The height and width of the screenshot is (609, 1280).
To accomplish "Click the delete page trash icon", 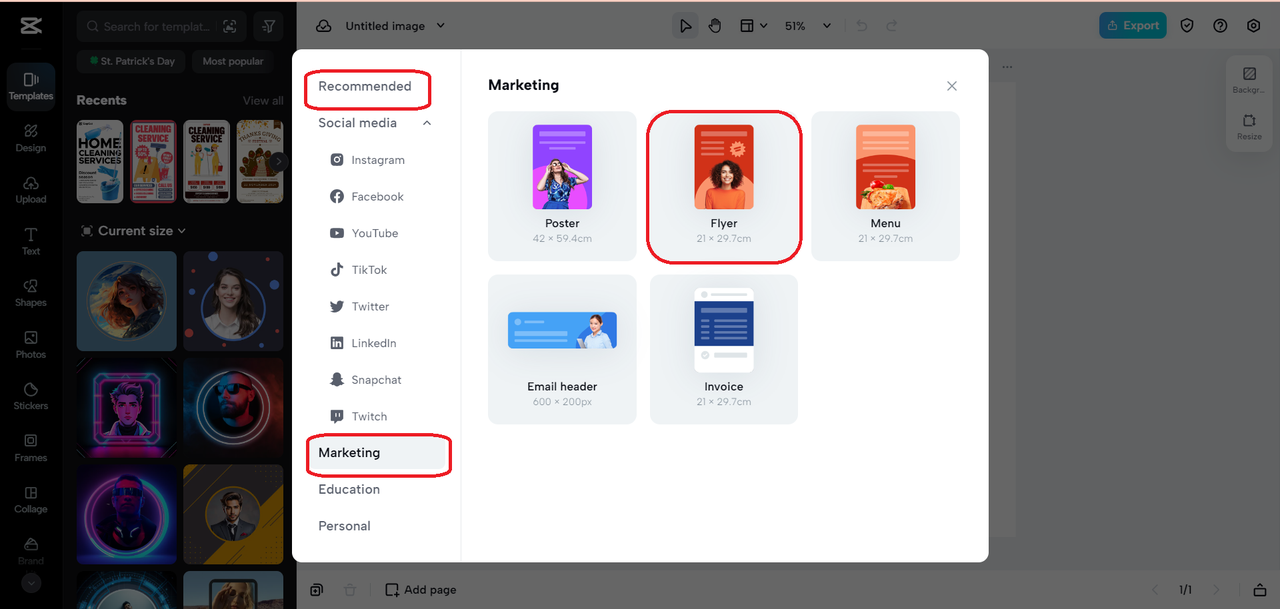I will 349,590.
